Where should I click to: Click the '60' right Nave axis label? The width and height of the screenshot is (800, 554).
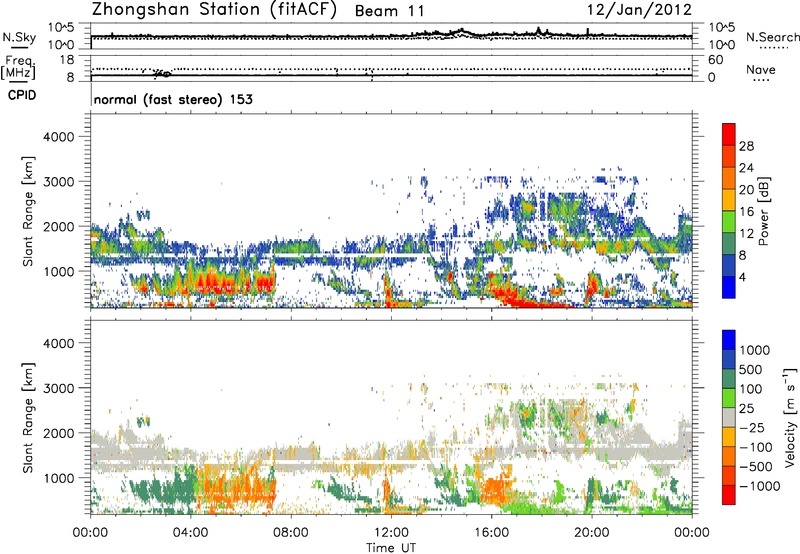715,60
